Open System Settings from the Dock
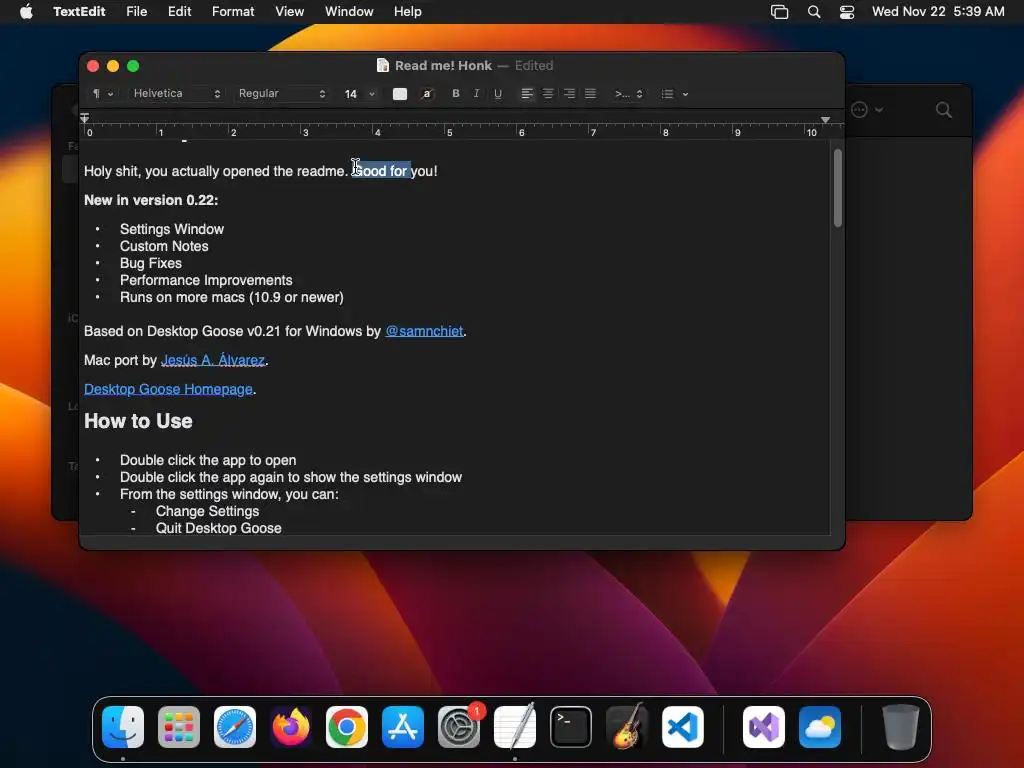This screenshot has width=1024, height=768. [x=459, y=727]
